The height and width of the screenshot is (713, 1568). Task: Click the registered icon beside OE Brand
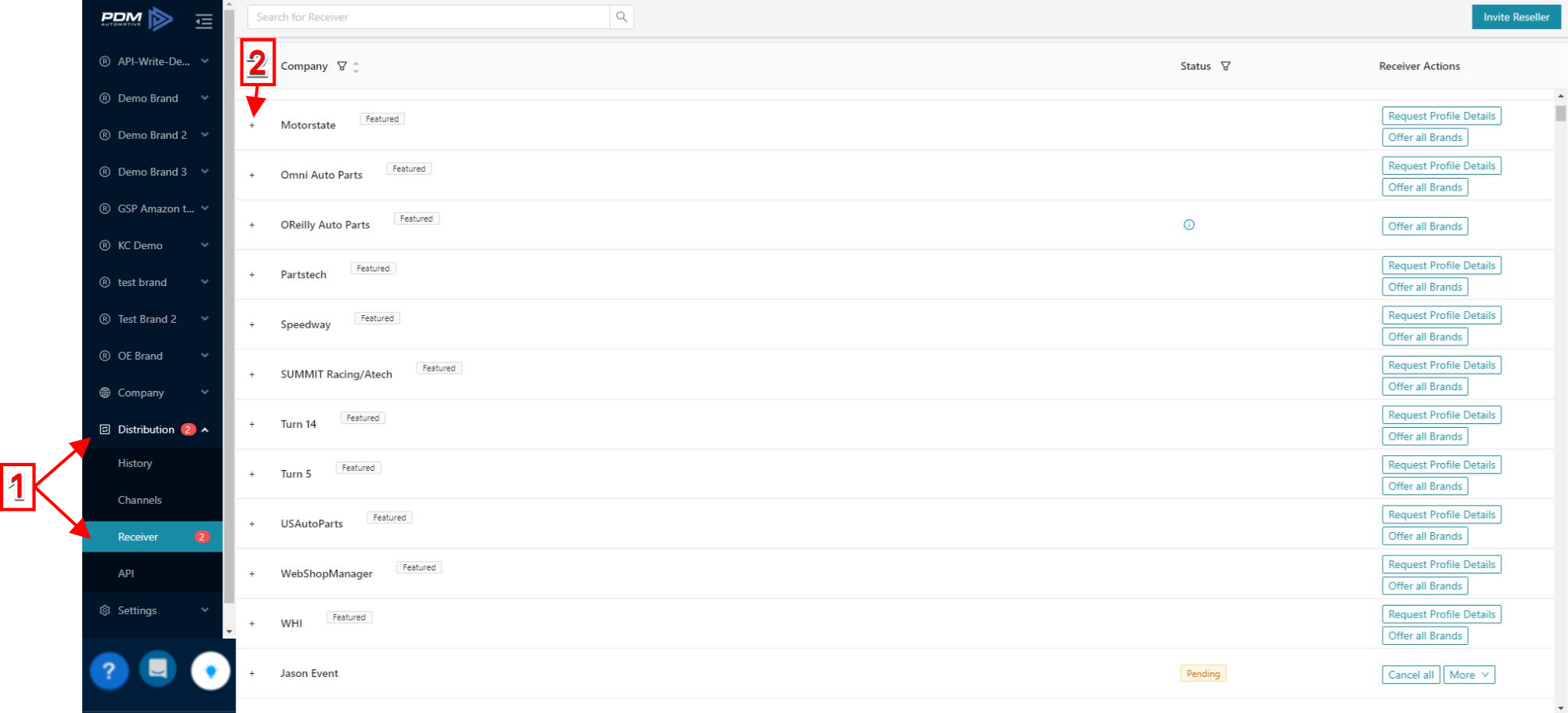pos(105,356)
